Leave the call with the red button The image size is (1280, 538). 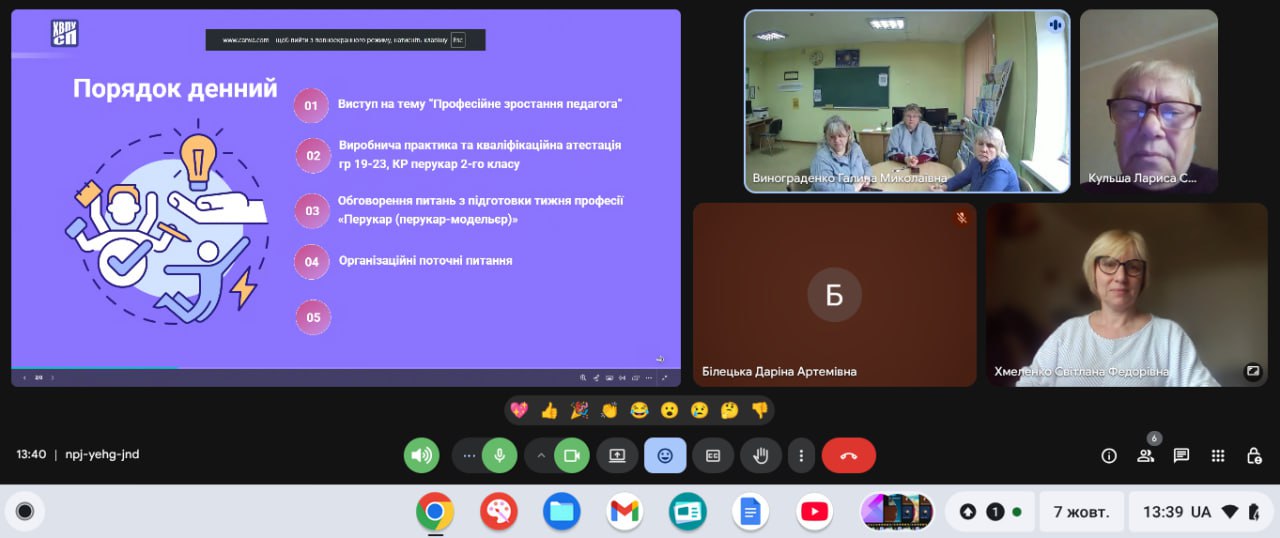pos(848,455)
